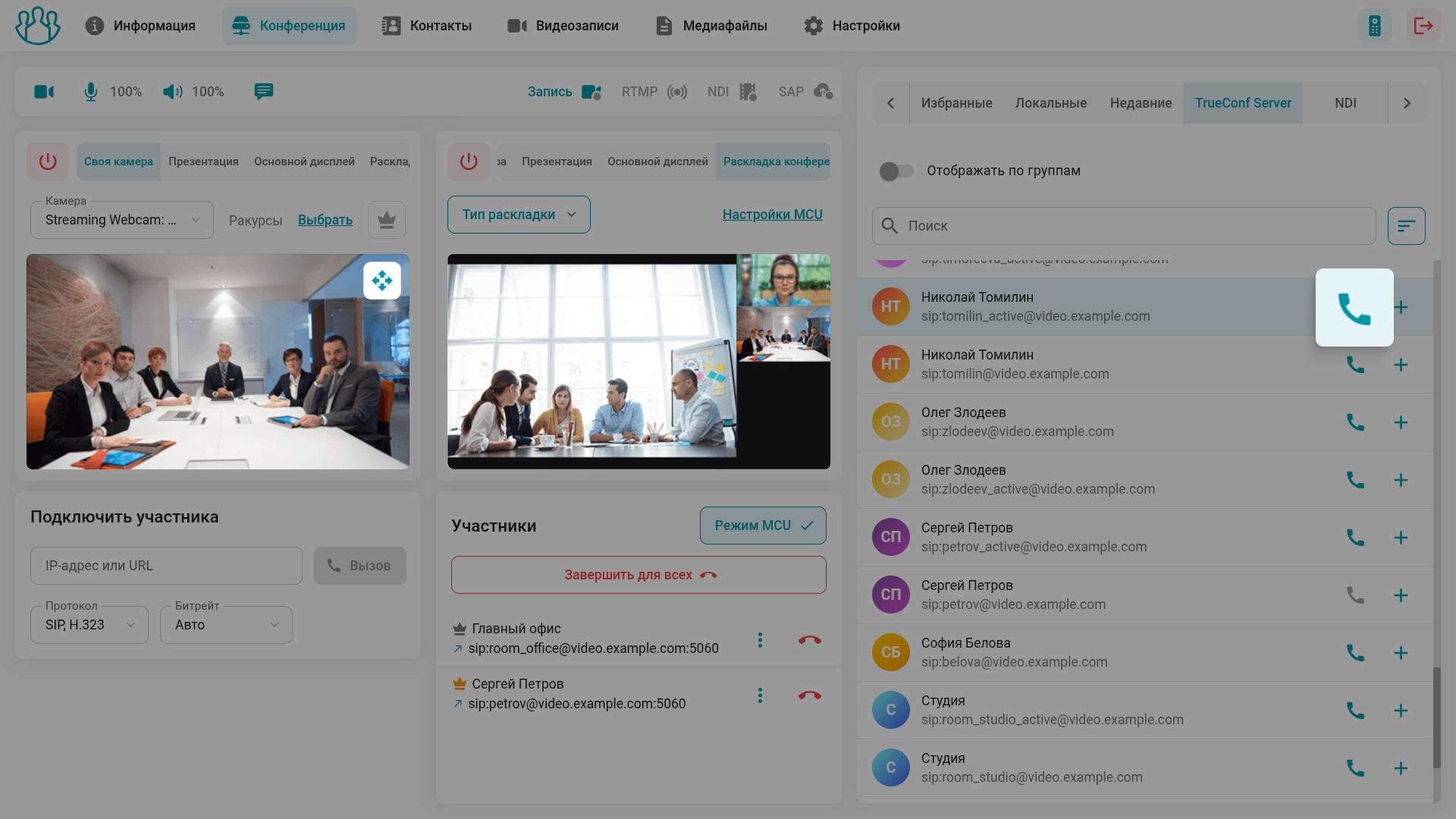Click the Выбрать presets link
Image resolution: width=1456 pixels, height=819 pixels.
click(325, 220)
